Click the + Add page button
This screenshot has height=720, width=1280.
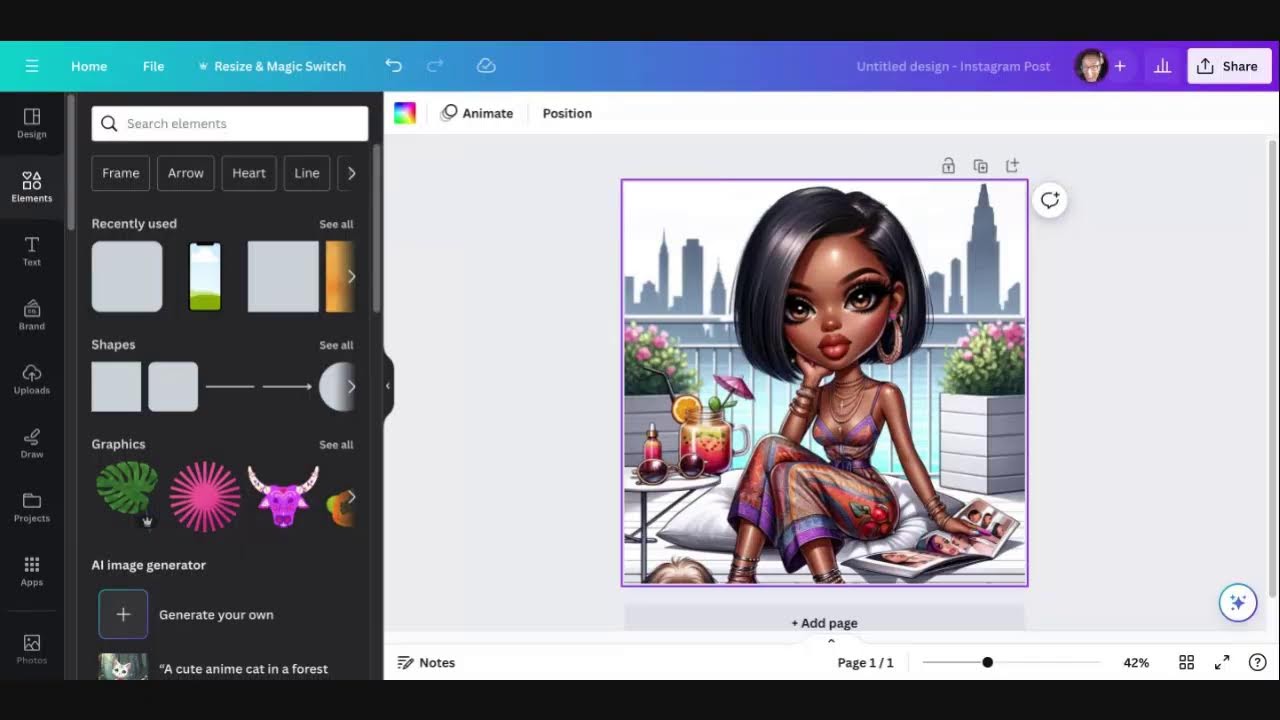click(825, 622)
